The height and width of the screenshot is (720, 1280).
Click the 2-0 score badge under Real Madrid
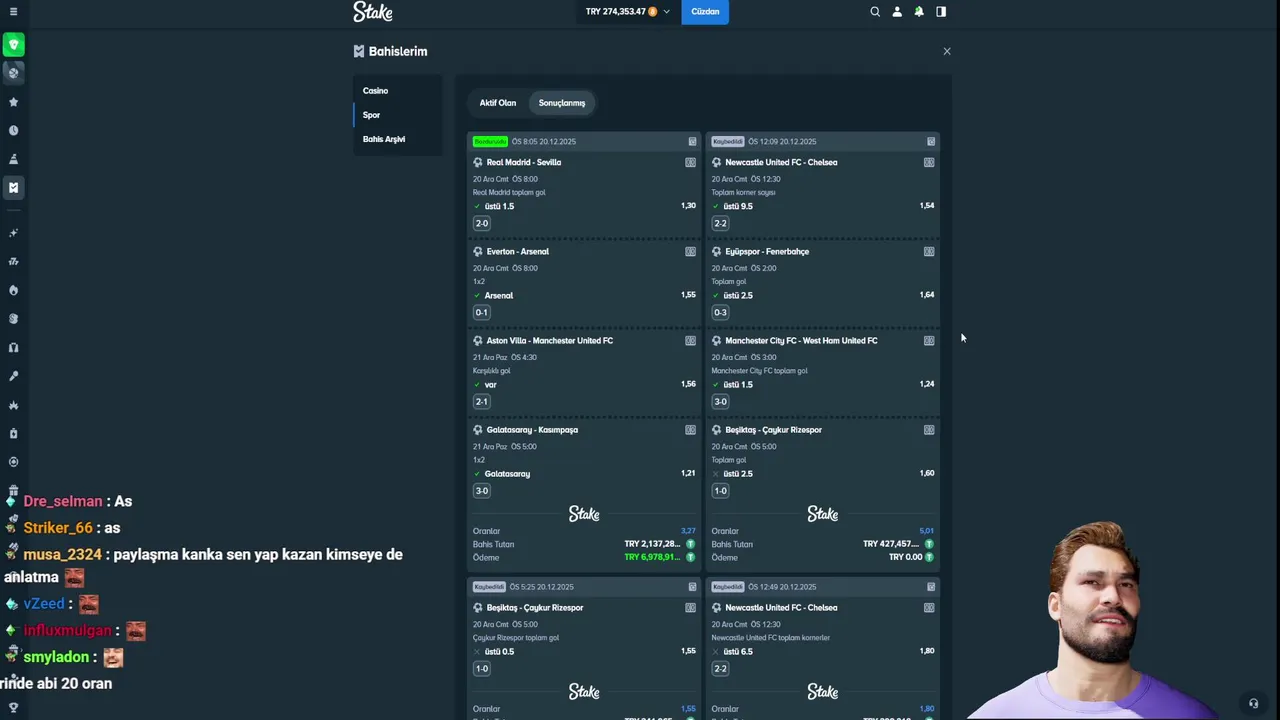482,224
